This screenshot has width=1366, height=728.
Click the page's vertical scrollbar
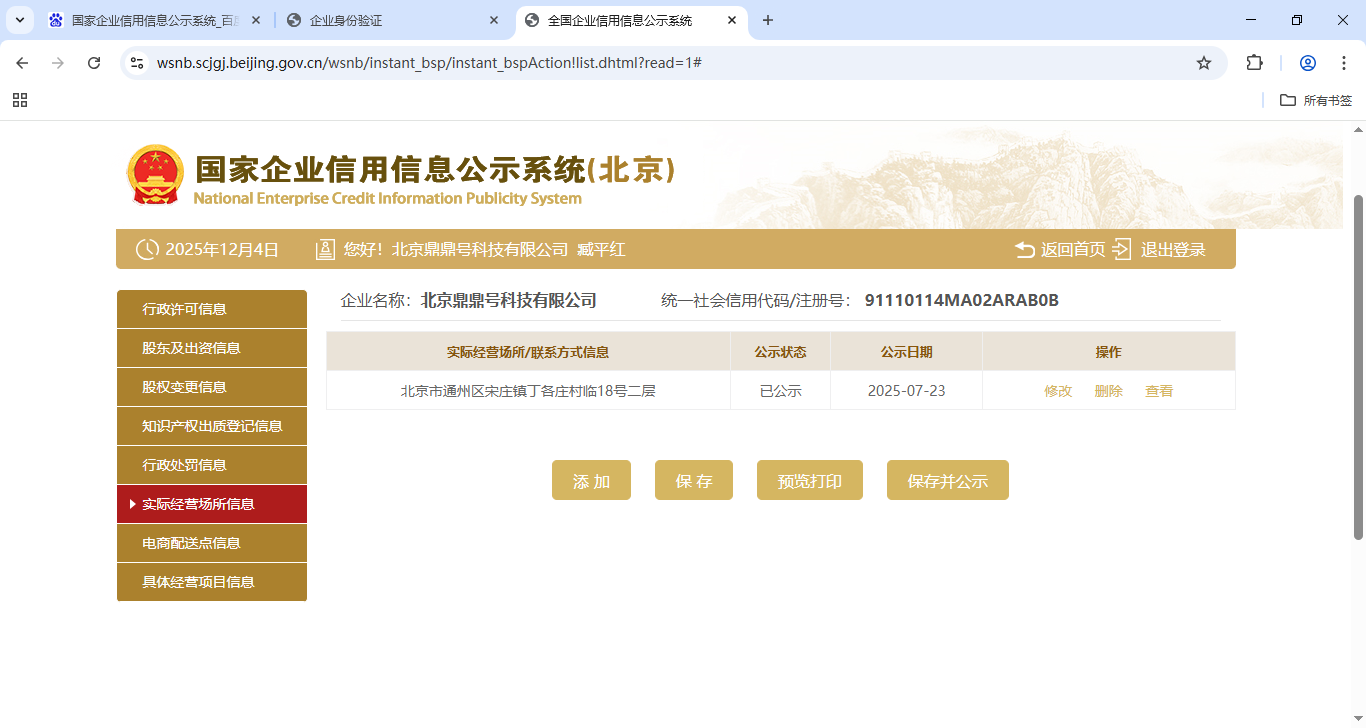[1358, 366]
